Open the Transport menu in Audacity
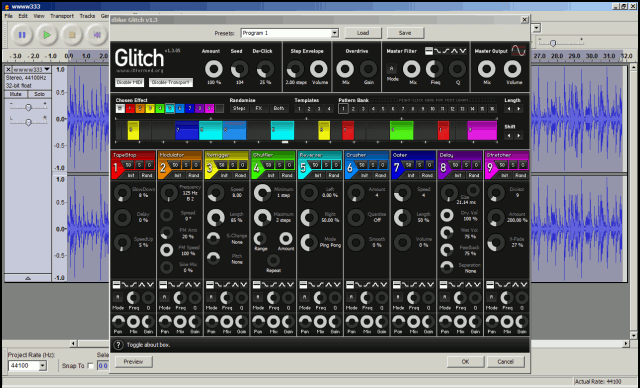The height and width of the screenshot is (388, 640). 62,16
